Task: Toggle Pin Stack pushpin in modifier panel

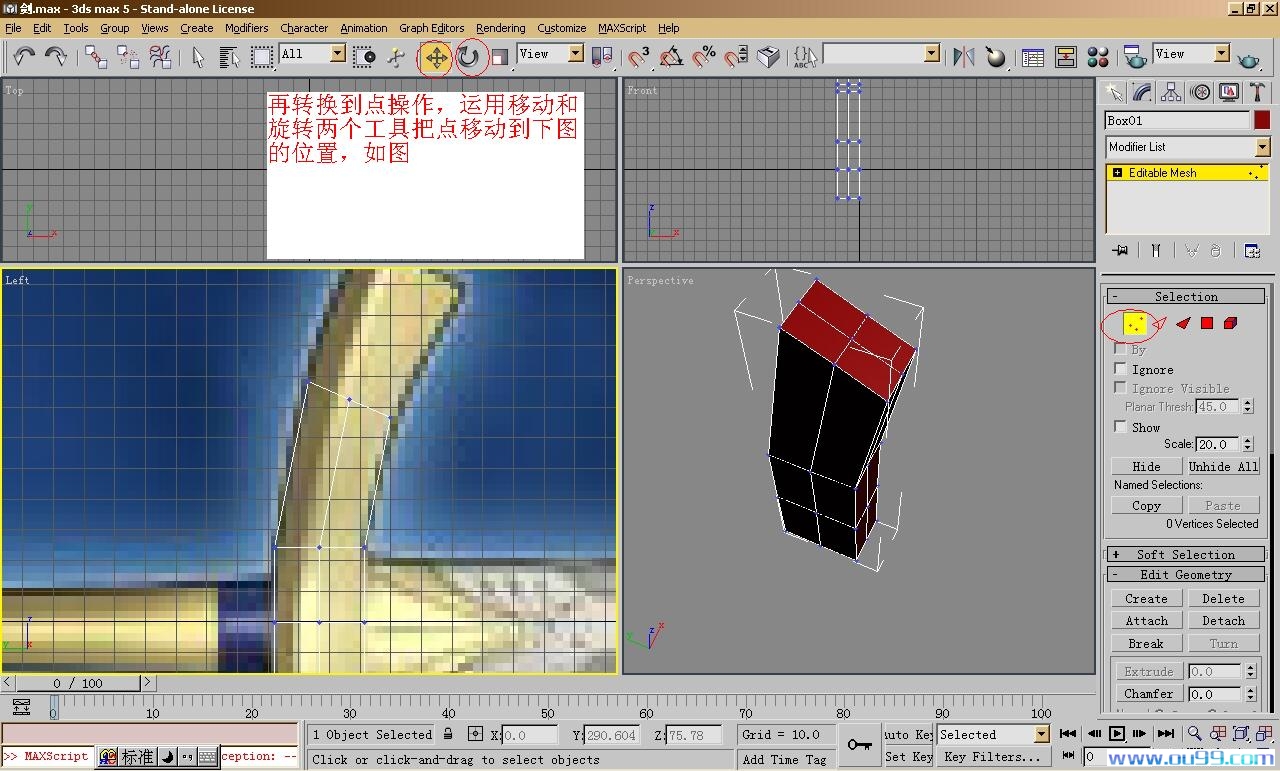Action: pyautogui.click(x=1120, y=250)
